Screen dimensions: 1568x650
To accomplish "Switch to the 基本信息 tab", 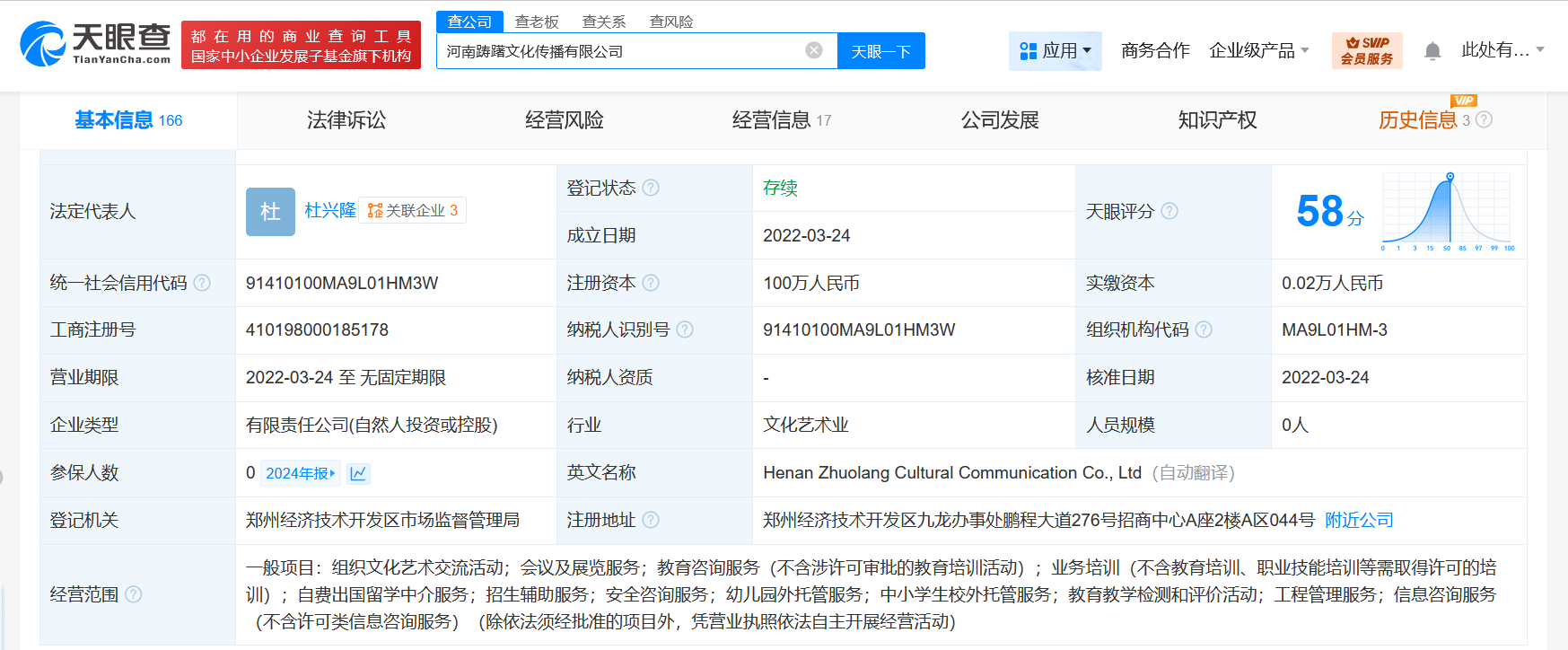I will pos(128,120).
